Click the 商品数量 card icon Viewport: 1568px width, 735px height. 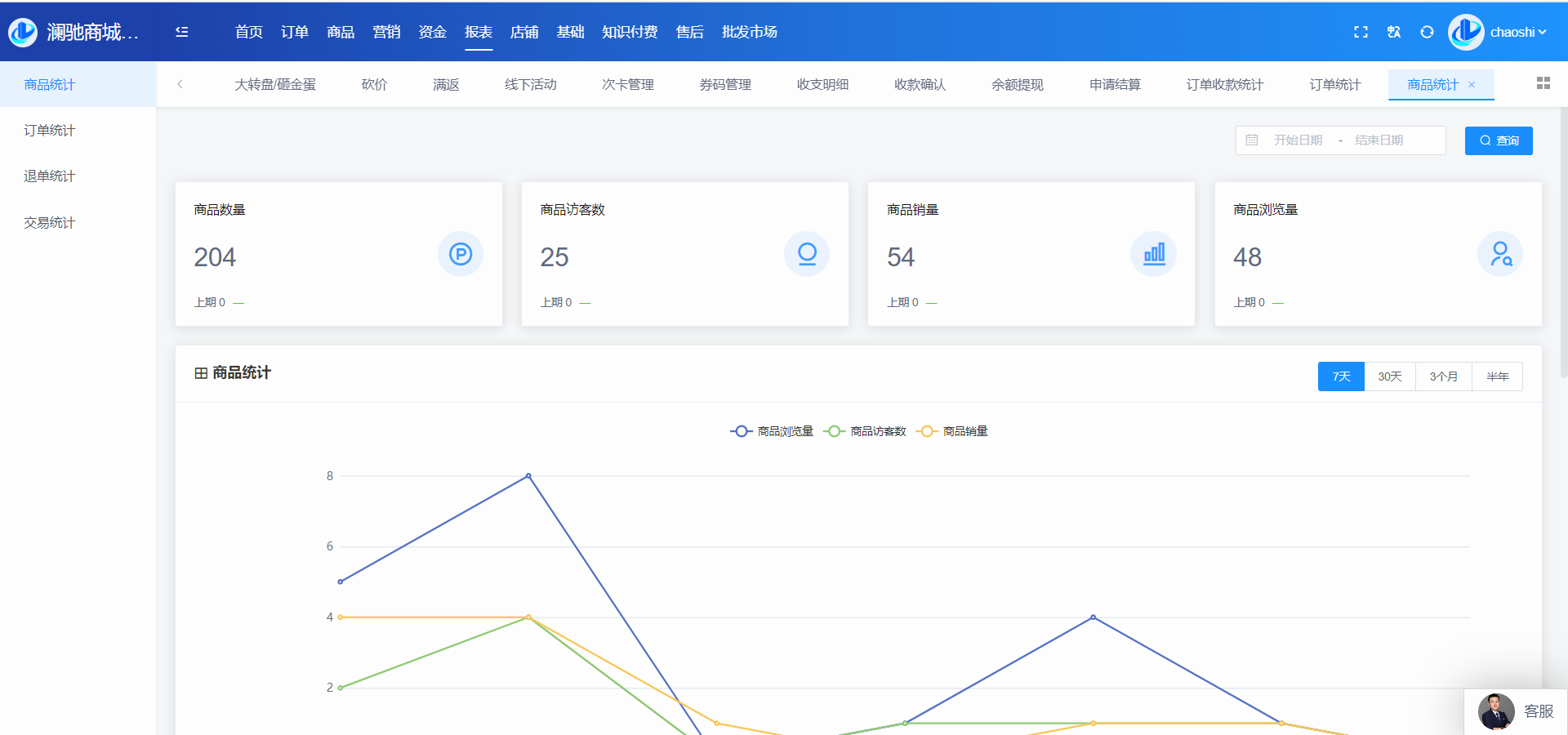point(461,254)
